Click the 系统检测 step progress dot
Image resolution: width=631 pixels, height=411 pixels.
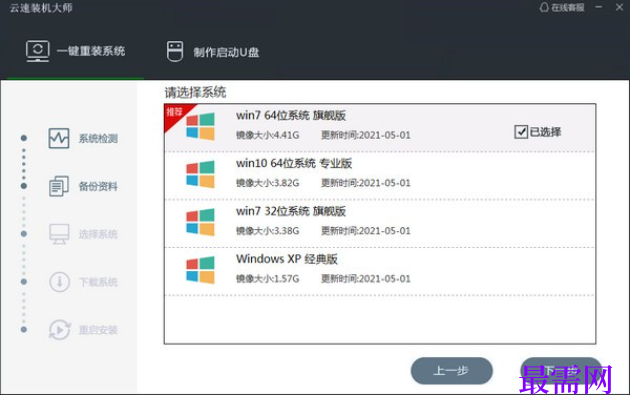click(24, 138)
